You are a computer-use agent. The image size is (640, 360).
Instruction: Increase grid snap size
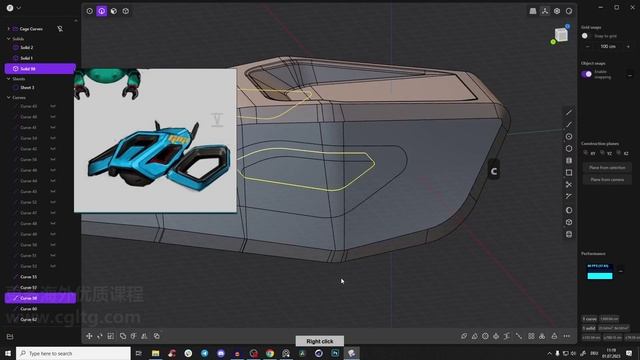(x=628, y=47)
